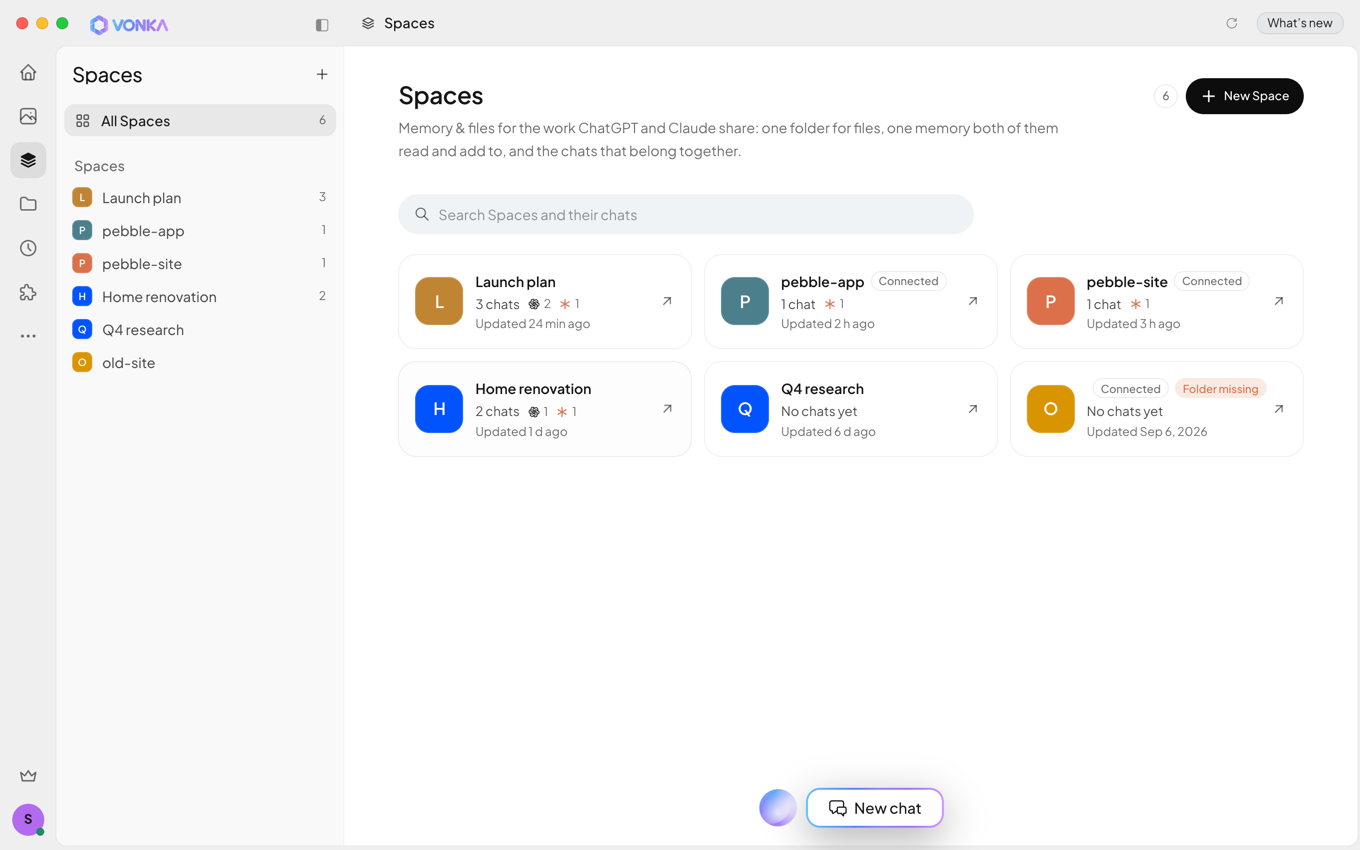The image size is (1360, 850).
Task: Click 'Updated 6 d ago' text
Action: (828, 432)
